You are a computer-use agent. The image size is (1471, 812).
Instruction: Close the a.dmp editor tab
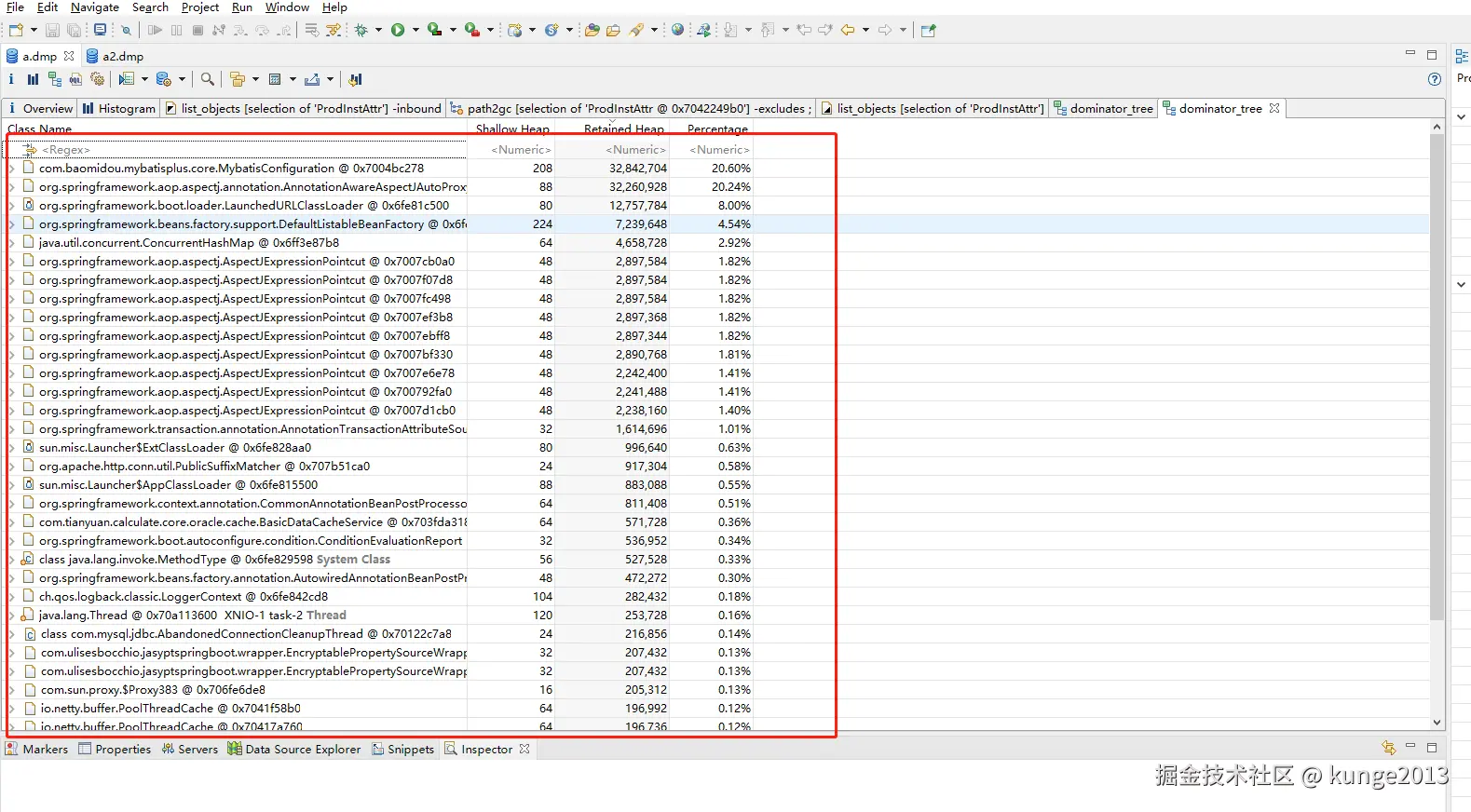pyautogui.click(x=69, y=56)
